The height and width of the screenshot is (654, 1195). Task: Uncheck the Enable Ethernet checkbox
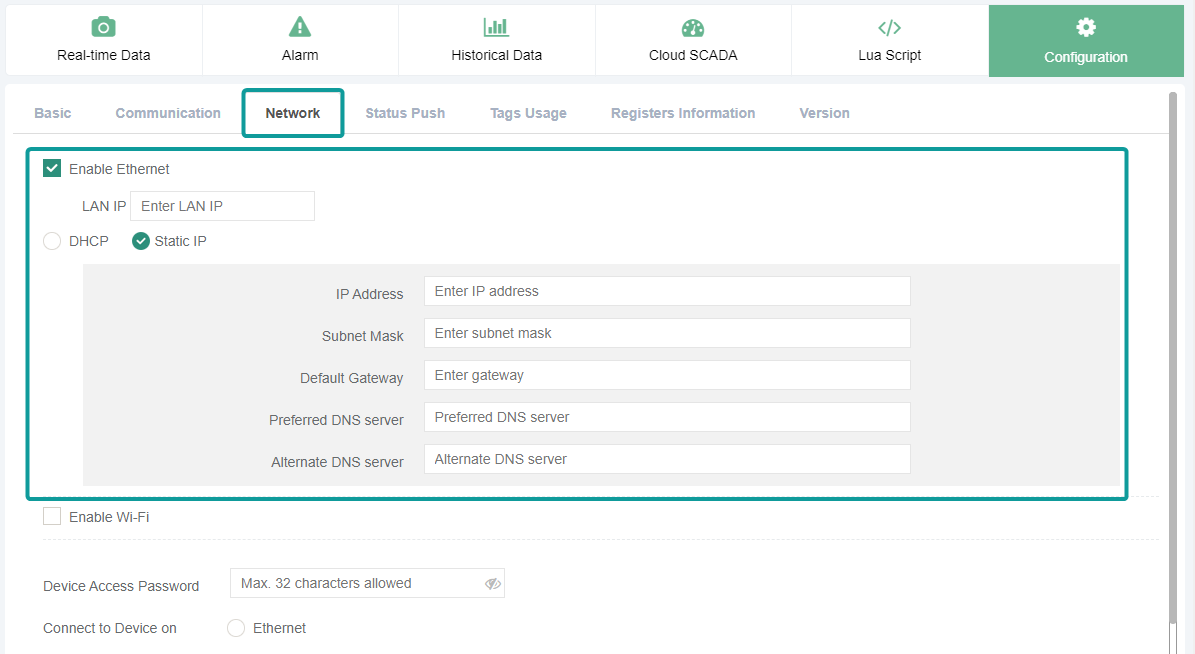coord(52,169)
